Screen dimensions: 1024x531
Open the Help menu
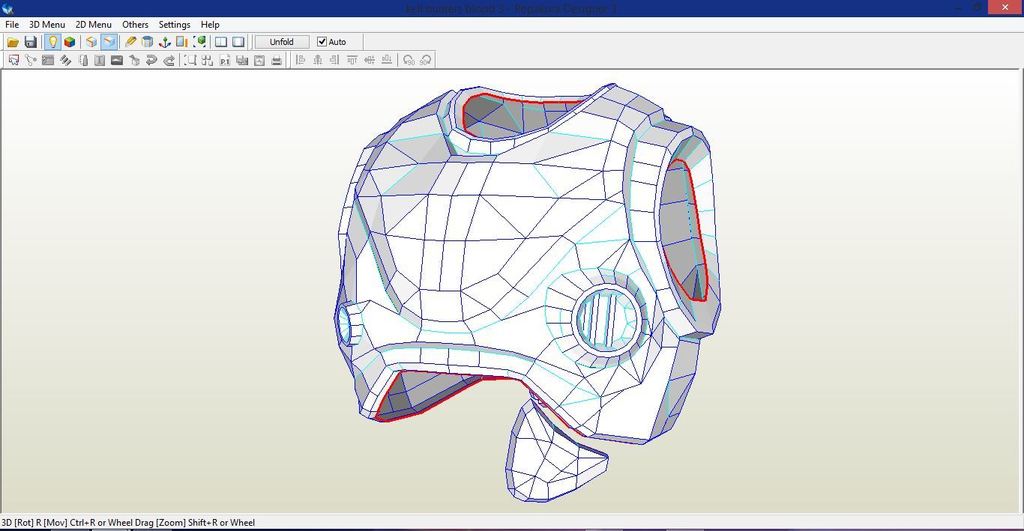[x=210, y=24]
